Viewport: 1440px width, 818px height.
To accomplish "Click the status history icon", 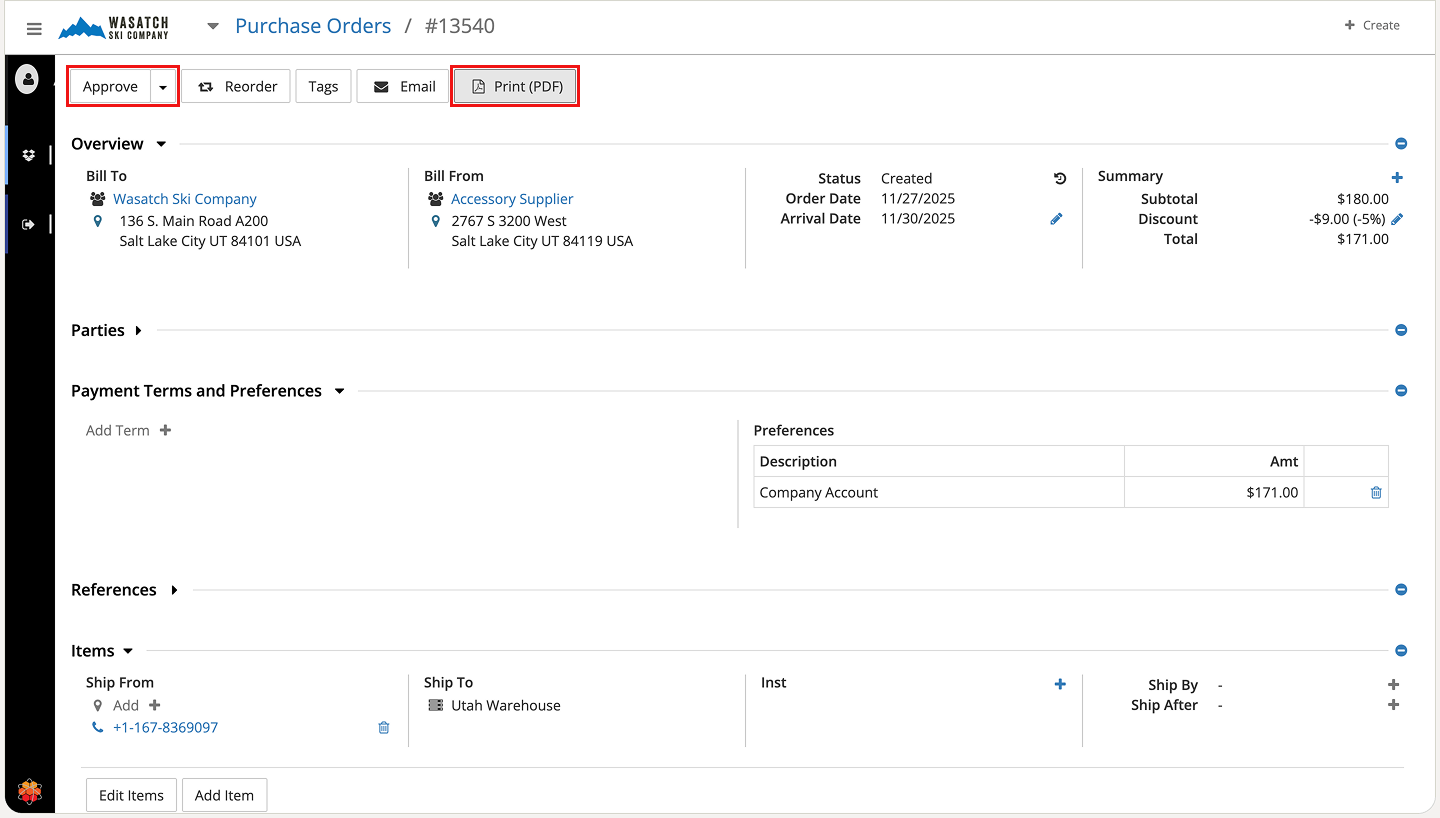I will (1060, 179).
